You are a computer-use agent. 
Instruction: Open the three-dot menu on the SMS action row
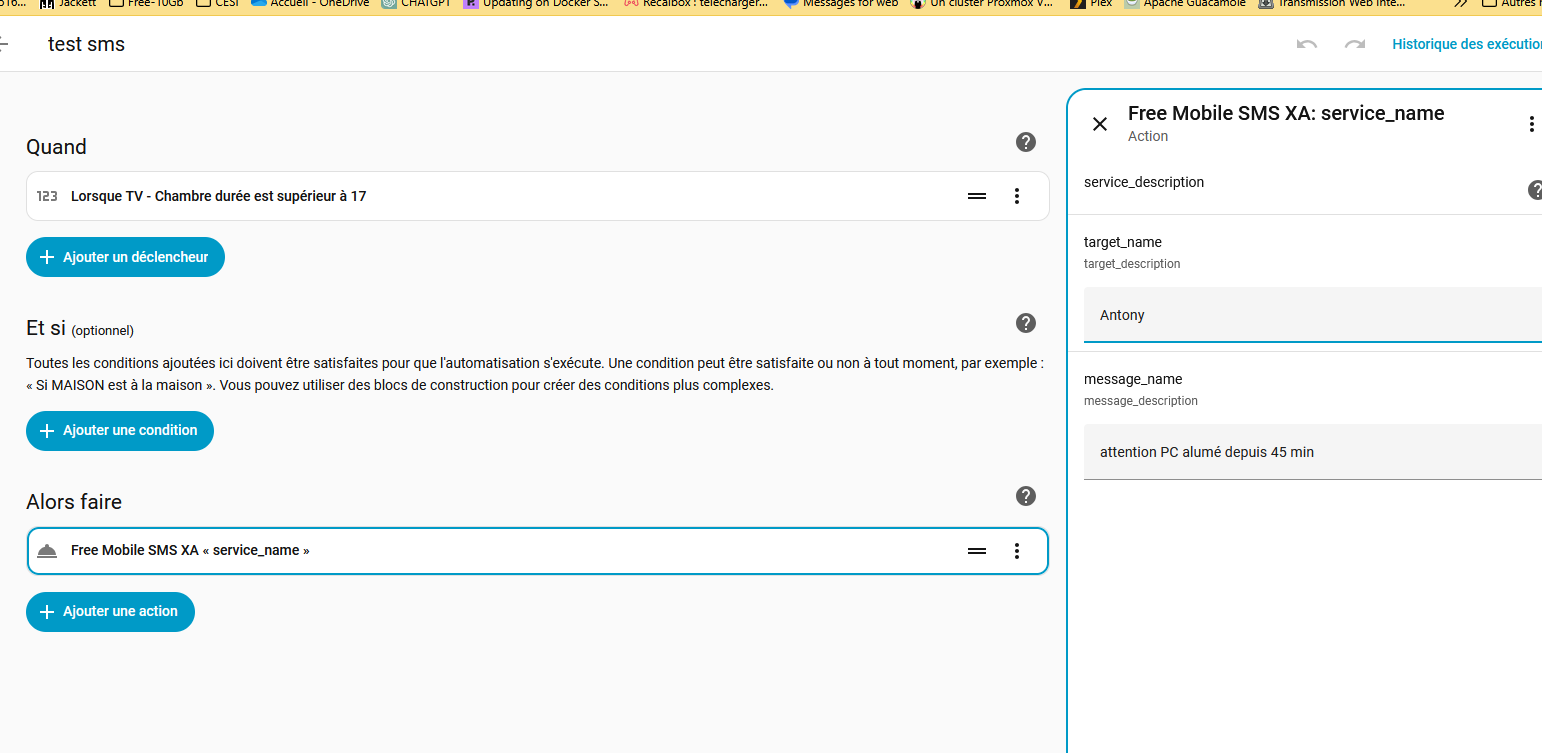1017,551
